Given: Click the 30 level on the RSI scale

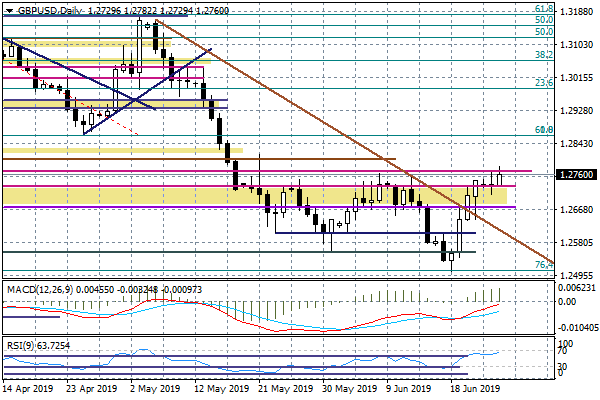Looking at the screenshot, I should [562, 367].
